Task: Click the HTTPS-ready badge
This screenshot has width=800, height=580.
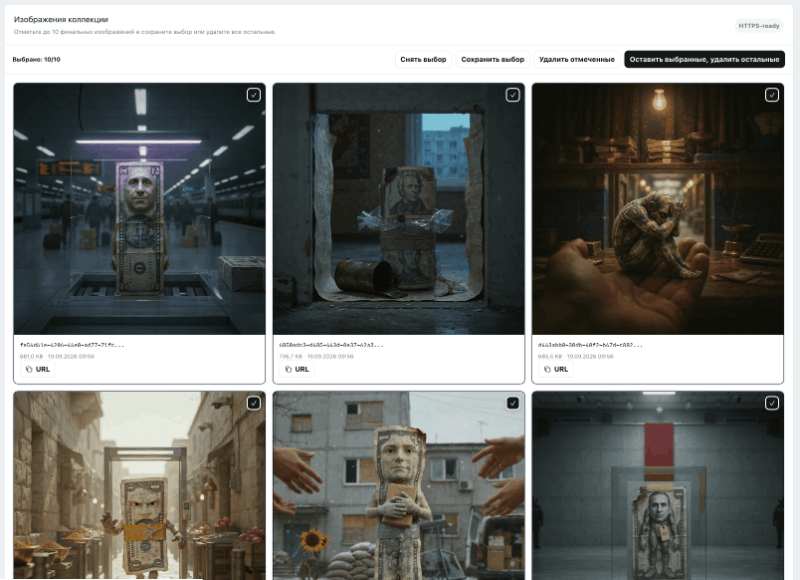Action: tap(759, 26)
